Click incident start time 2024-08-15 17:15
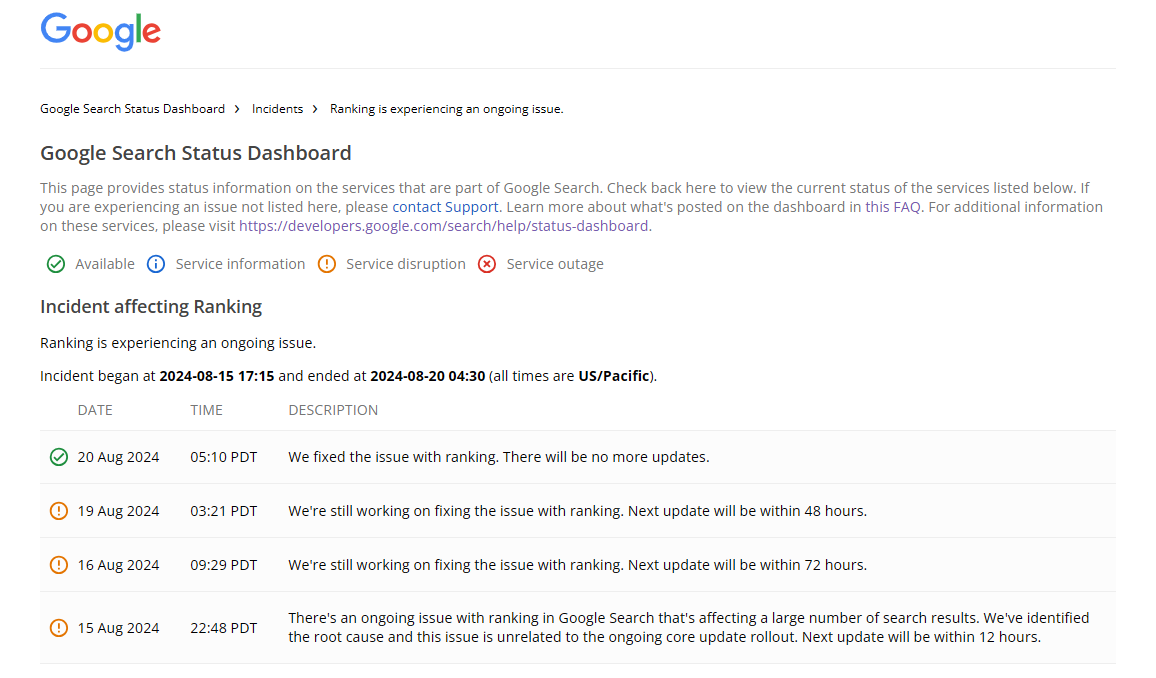Viewport: 1156px width, 678px height. click(217, 377)
